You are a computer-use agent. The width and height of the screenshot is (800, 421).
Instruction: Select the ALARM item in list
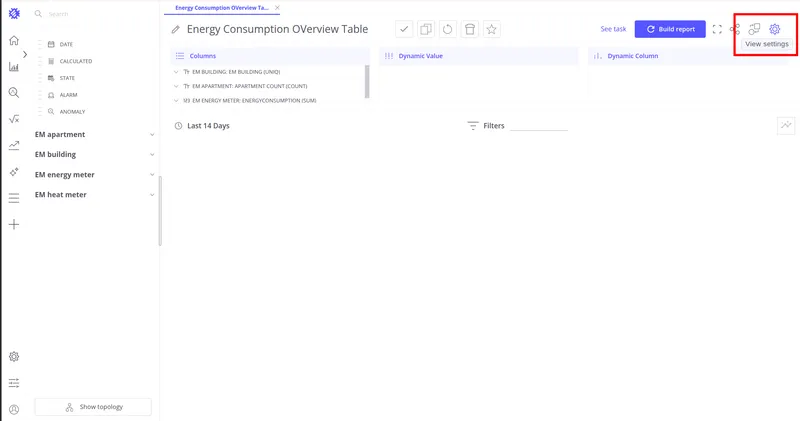coord(68,95)
